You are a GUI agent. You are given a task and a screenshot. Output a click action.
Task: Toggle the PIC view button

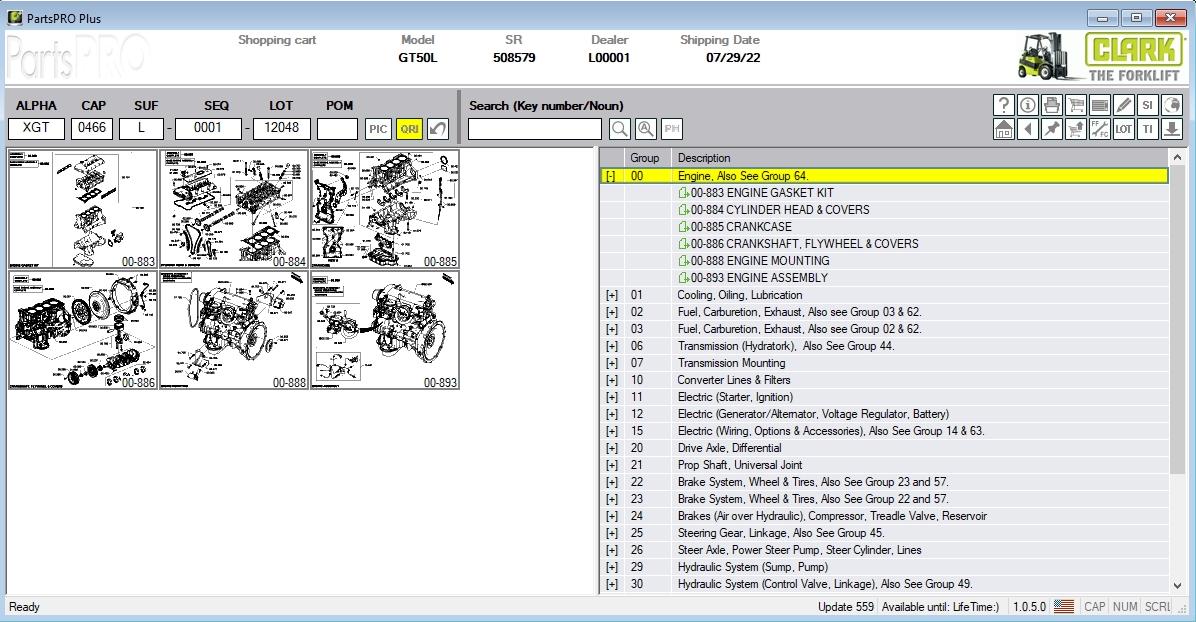pyautogui.click(x=378, y=129)
